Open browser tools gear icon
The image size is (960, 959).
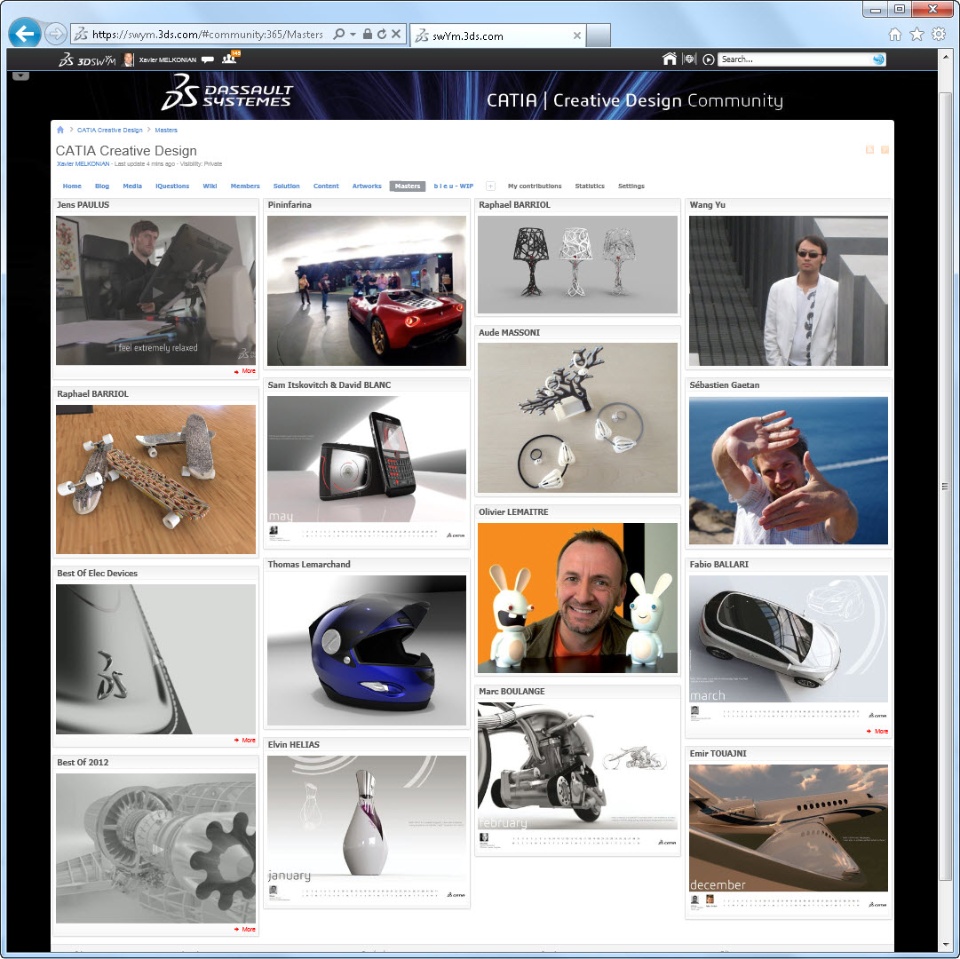point(939,34)
